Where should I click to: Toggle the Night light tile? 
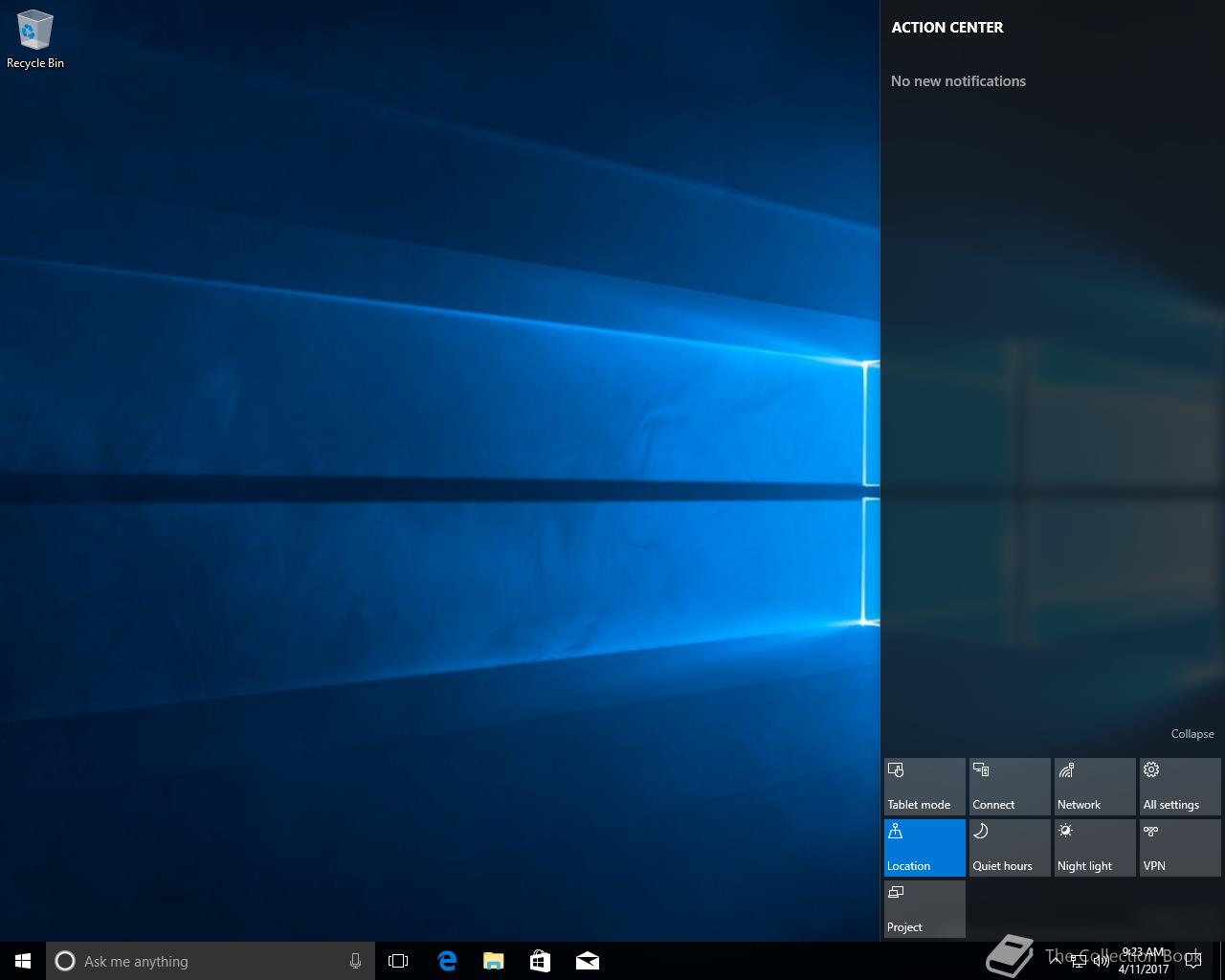point(1095,848)
